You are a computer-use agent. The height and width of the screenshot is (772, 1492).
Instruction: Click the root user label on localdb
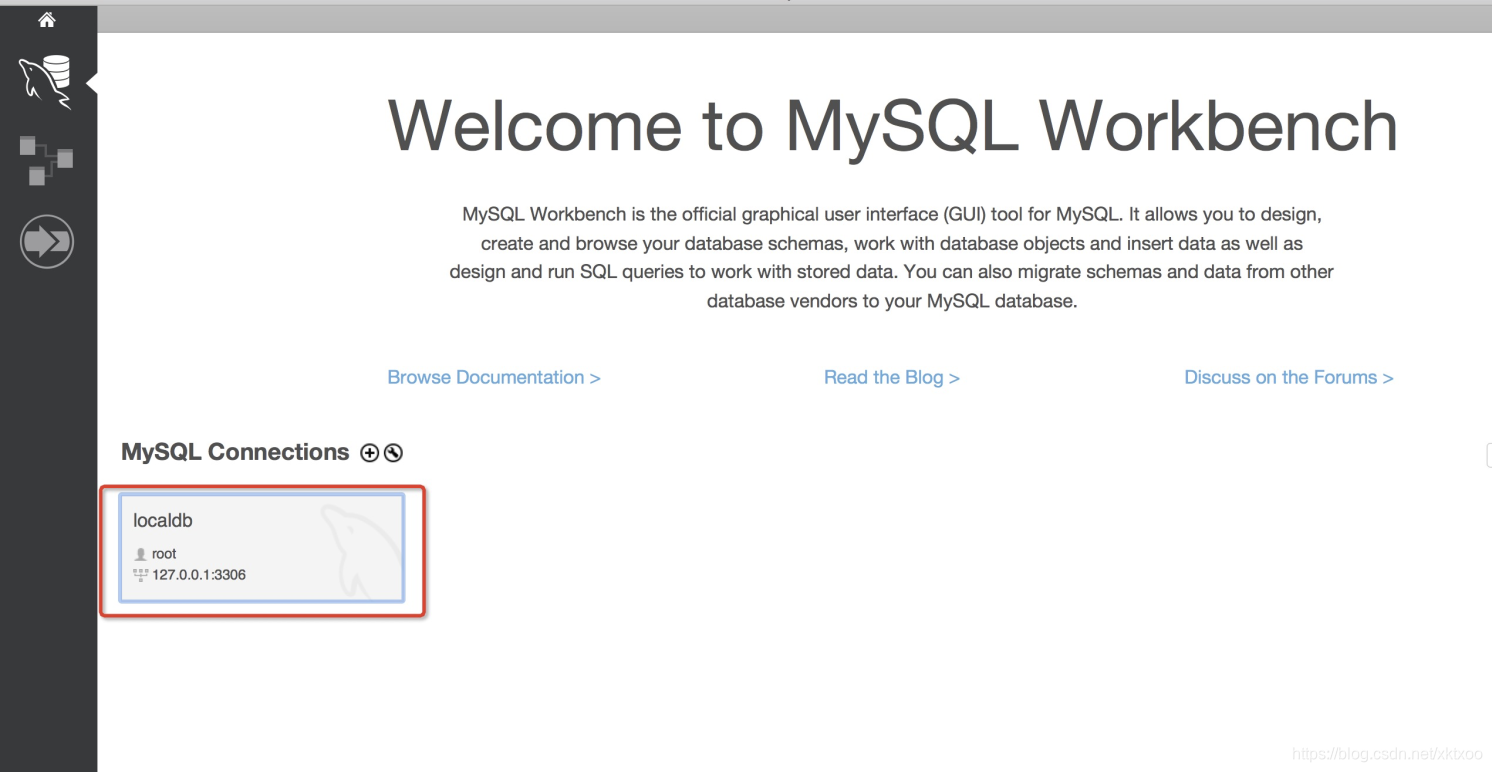pos(164,553)
